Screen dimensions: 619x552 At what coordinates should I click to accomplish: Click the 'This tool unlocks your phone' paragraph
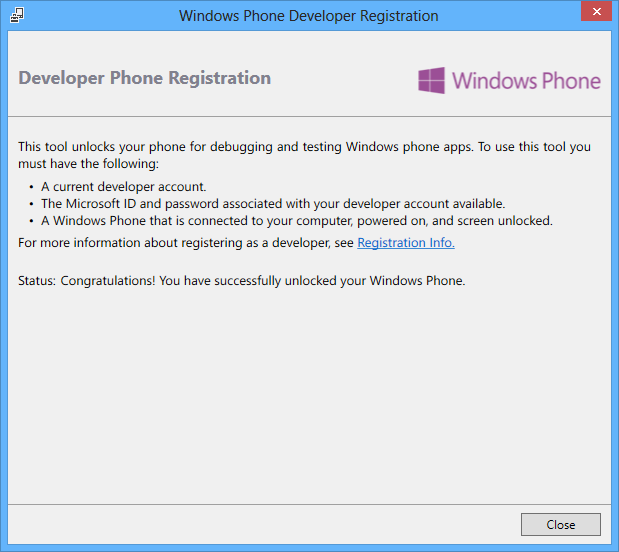304,155
